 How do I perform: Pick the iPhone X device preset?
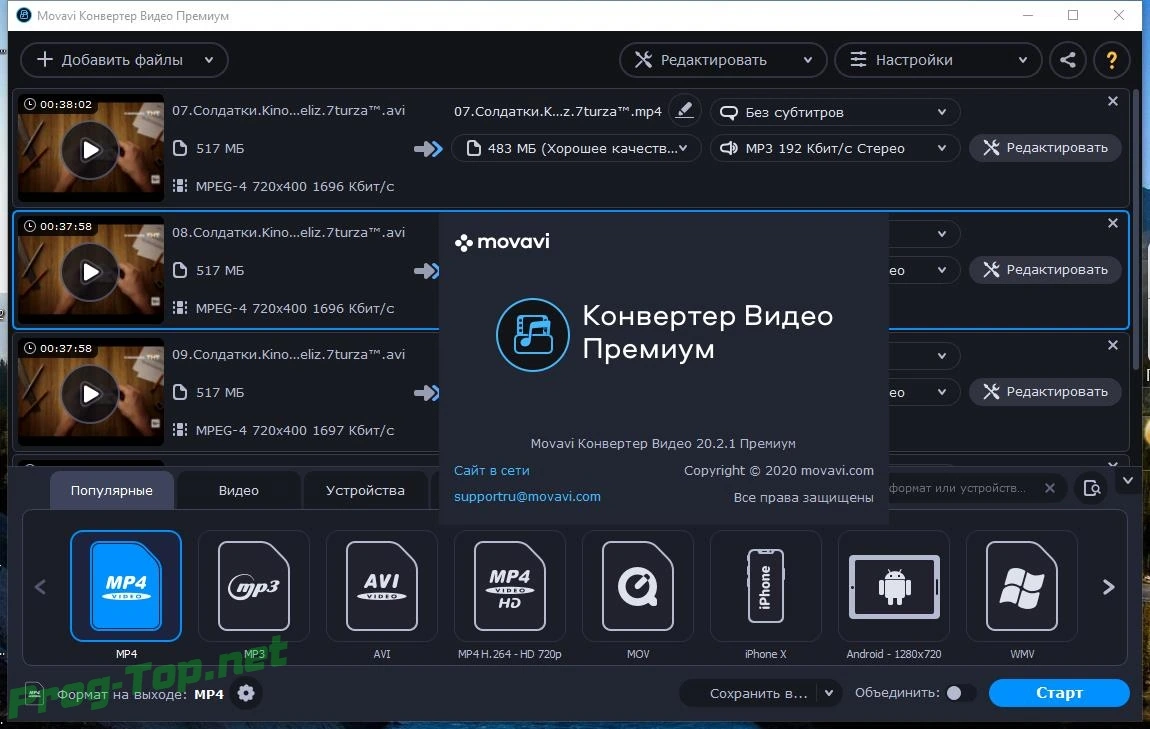766,586
